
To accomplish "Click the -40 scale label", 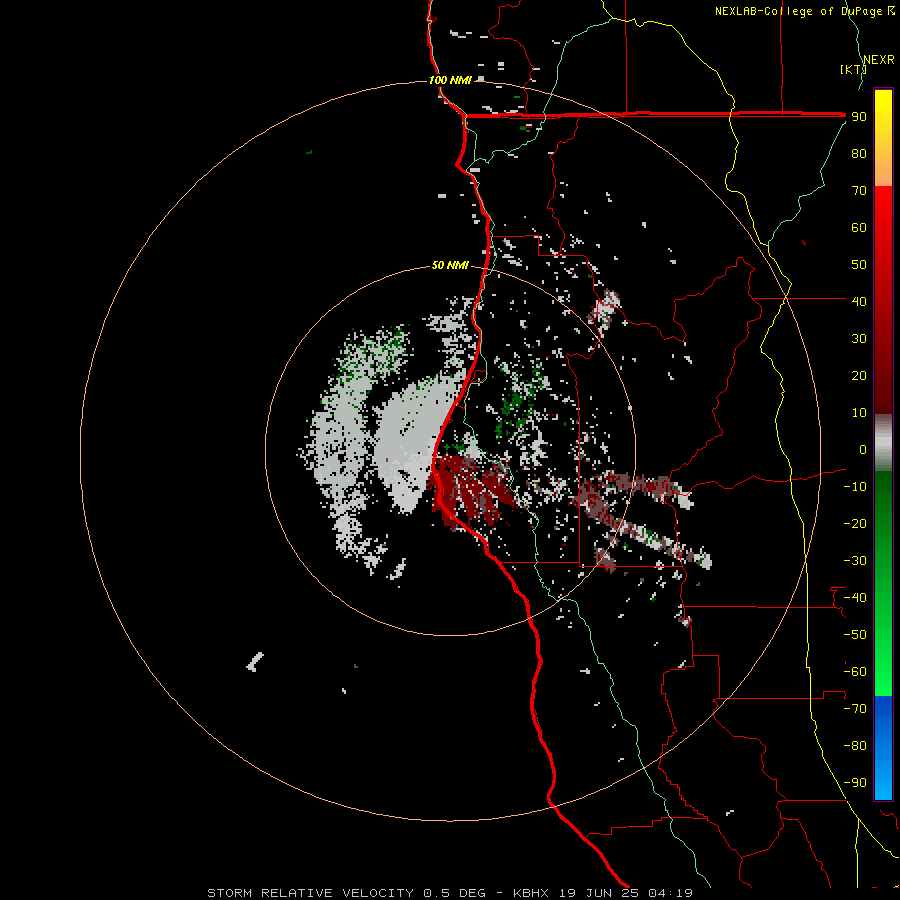I will click(x=855, y=598).
